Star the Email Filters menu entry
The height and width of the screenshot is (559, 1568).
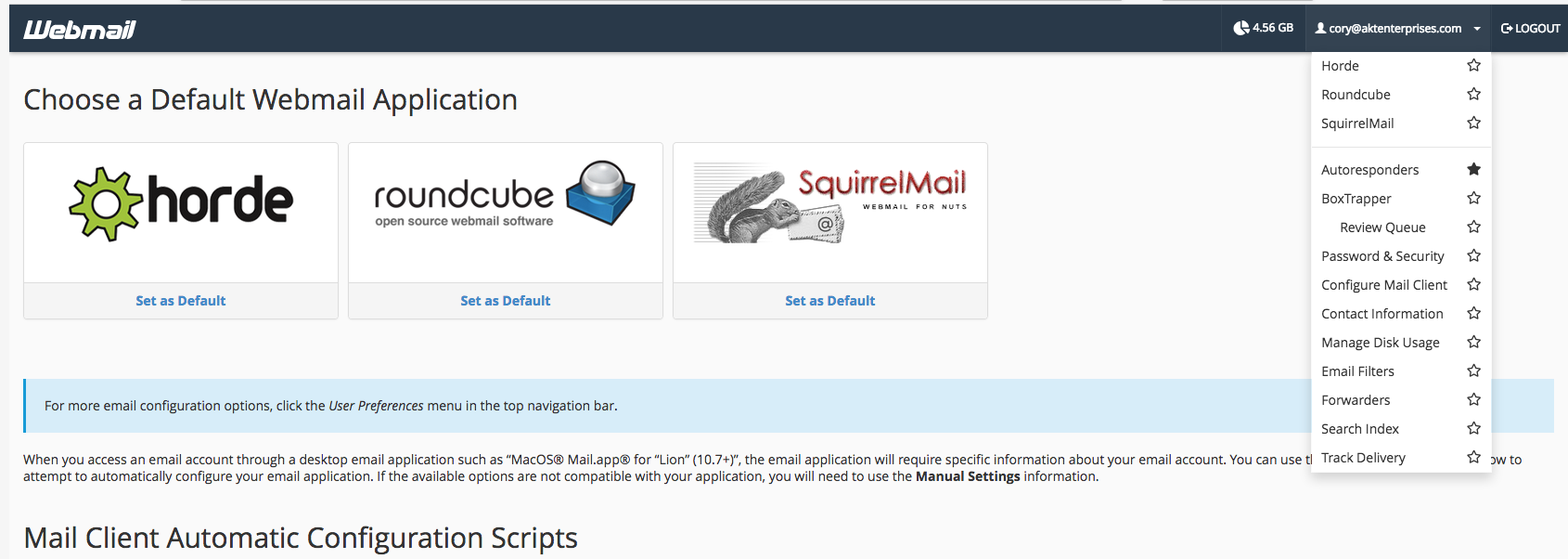tap(1473, 370)
